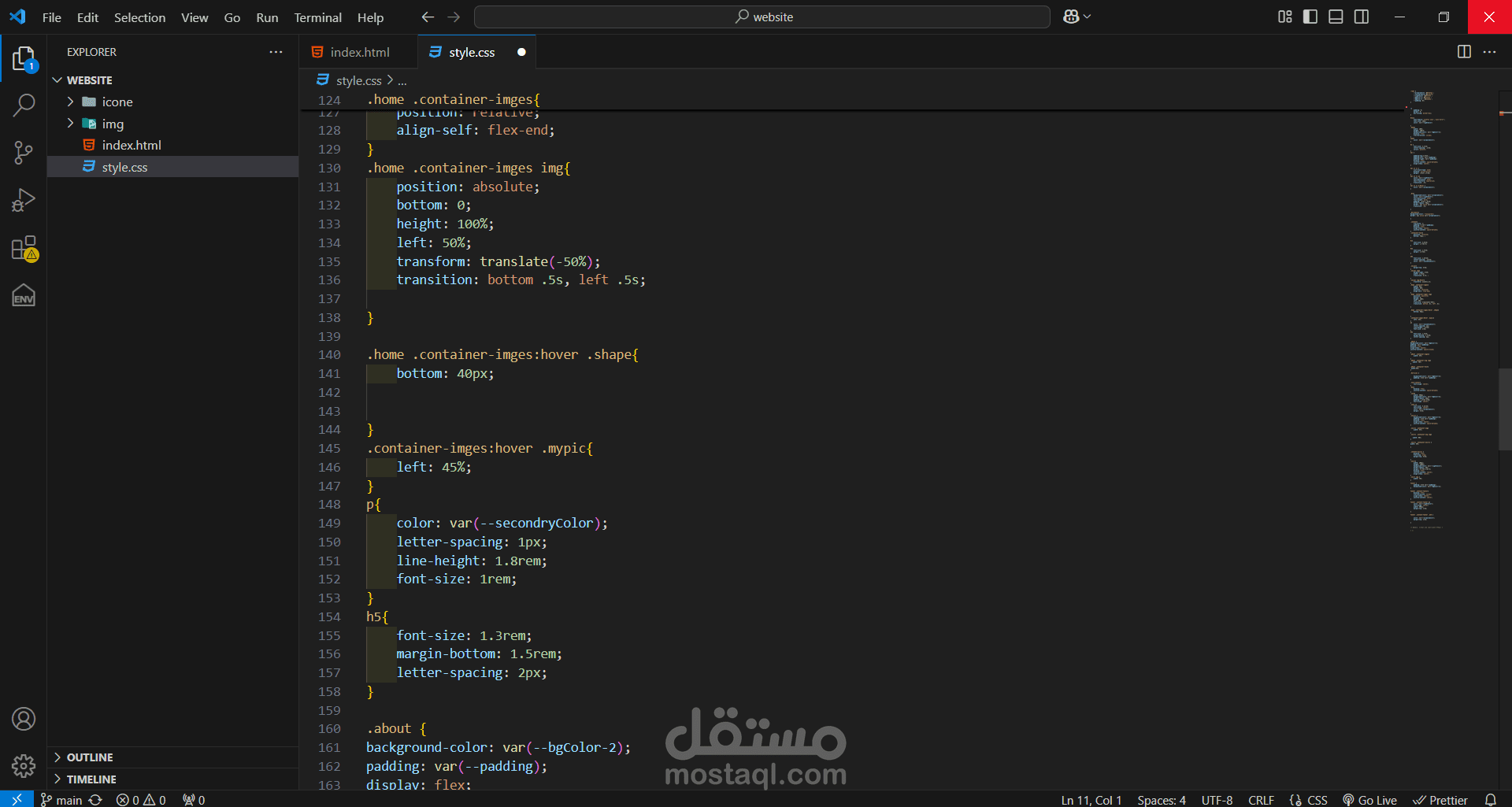Click the remote window indicator icon
The width and height of the screenshot is (1512, 807).
click(x=17, y=799)
